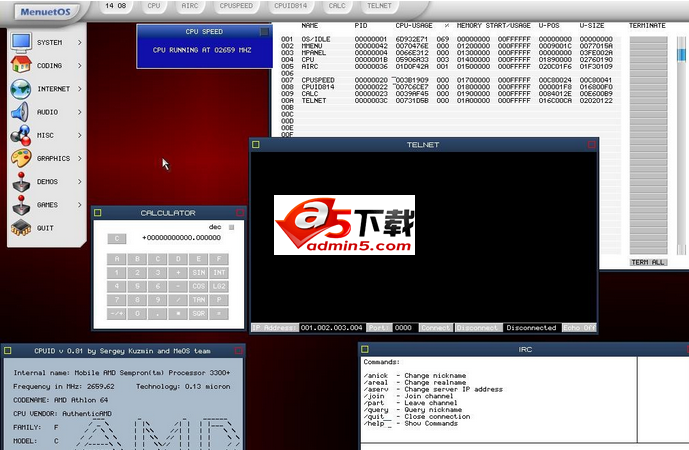The height and width of the screenshot is (450, 689).
Task: Click the -/+ sign key in Calculator
Action: tap(117, 314)
